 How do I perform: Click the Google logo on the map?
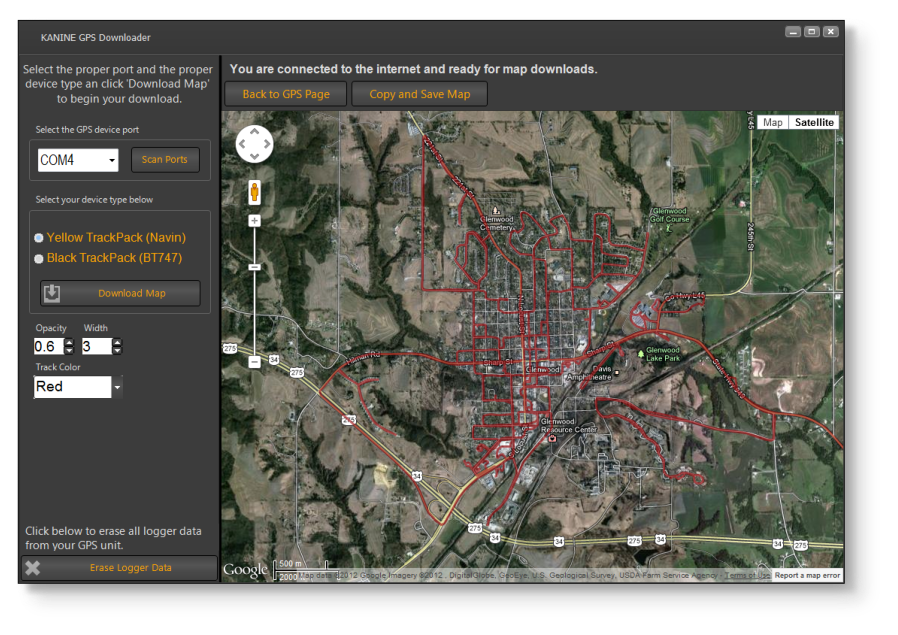(245, 570)
